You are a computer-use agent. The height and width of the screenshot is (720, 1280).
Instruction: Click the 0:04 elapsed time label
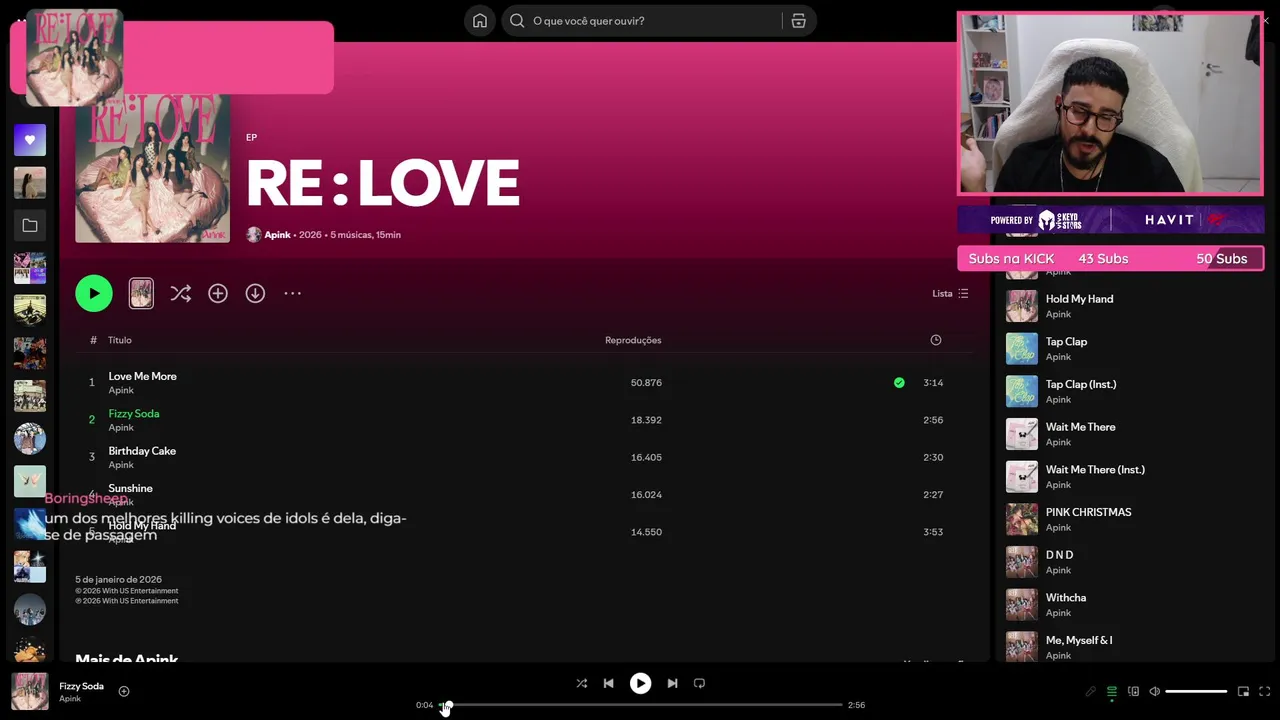click(x=425, y=705)
